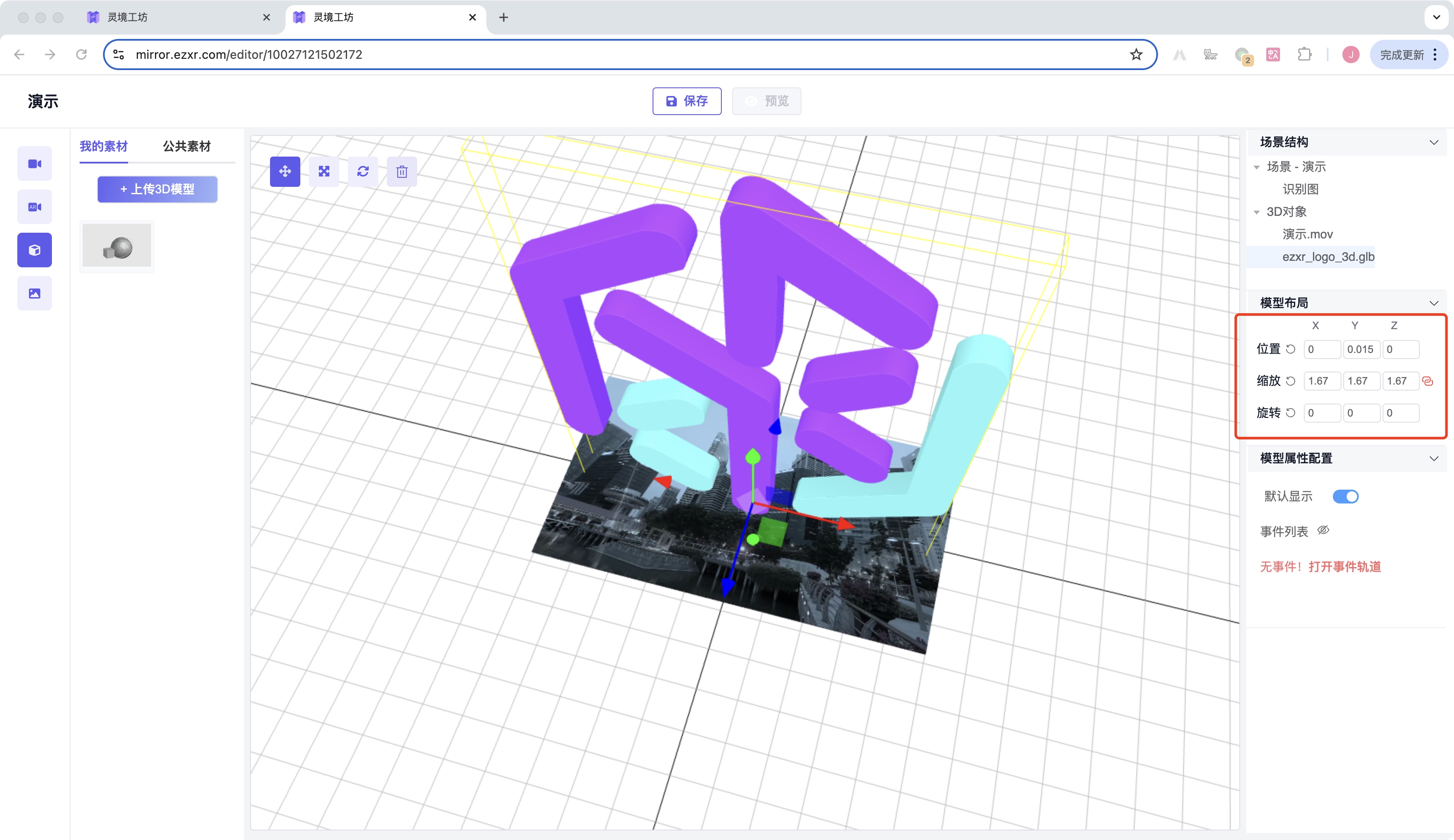Click the 上传3D模型 upload button
This screenshot has width=1454, height=840.
158,189
